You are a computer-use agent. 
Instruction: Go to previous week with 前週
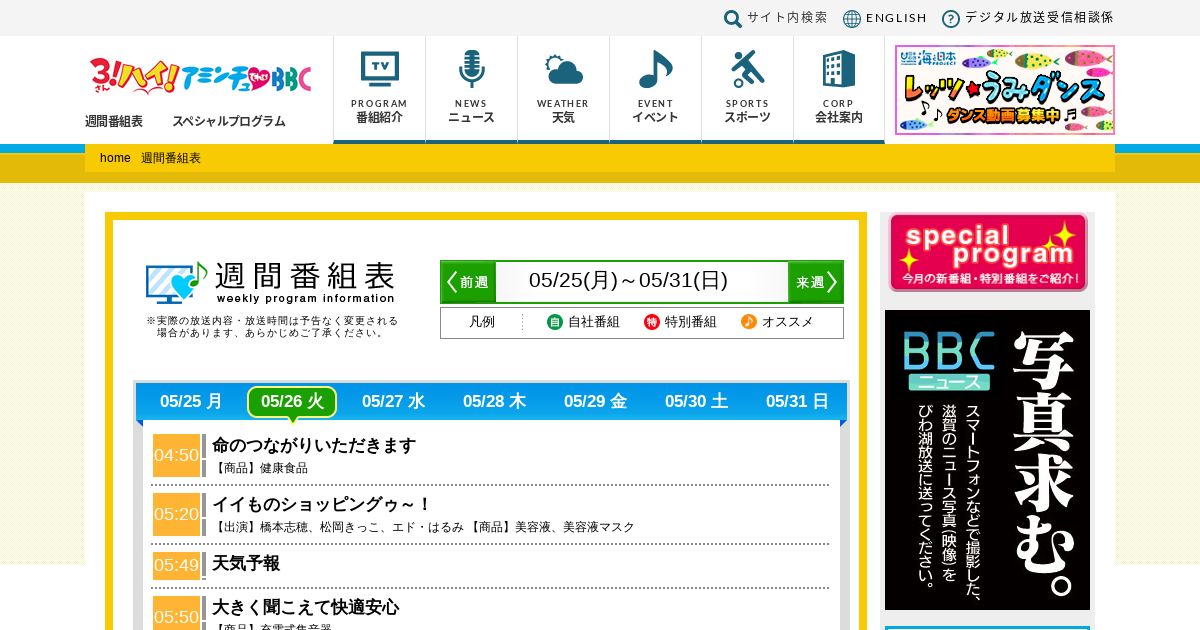(x=469, y=282)
